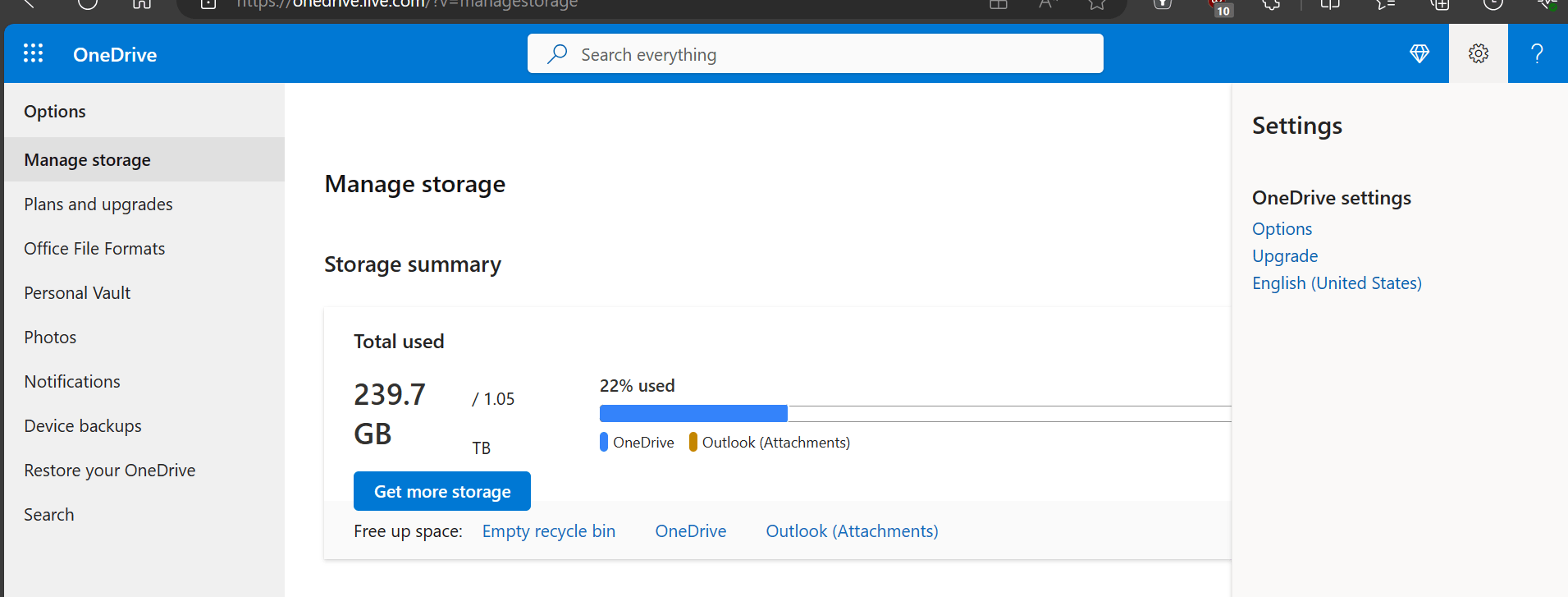Click the magnifier search icon
This screenshot has height=597, width=1568.
click(x=557, y=54)
